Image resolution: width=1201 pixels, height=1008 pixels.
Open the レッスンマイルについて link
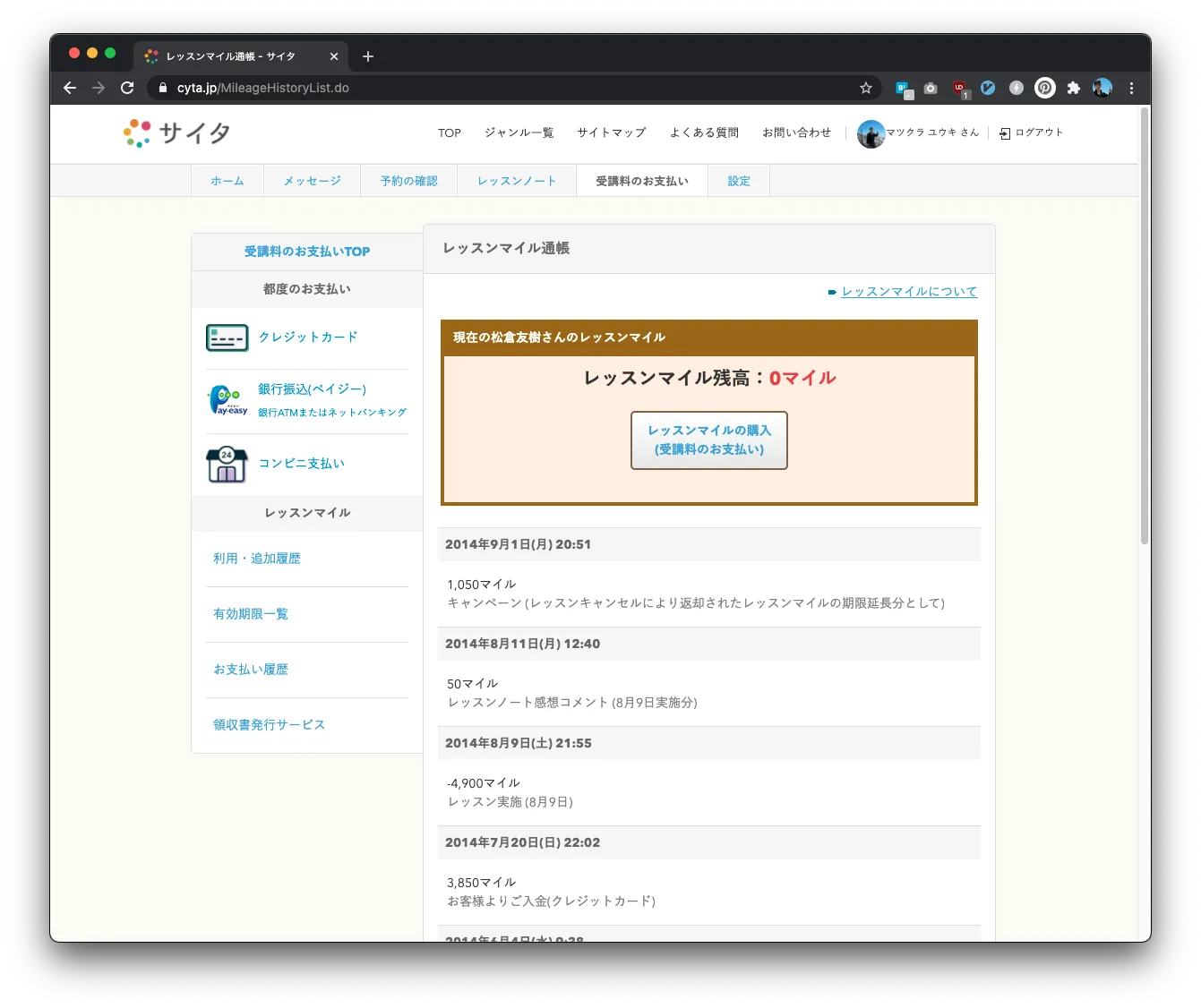click(x=909, y=292)
